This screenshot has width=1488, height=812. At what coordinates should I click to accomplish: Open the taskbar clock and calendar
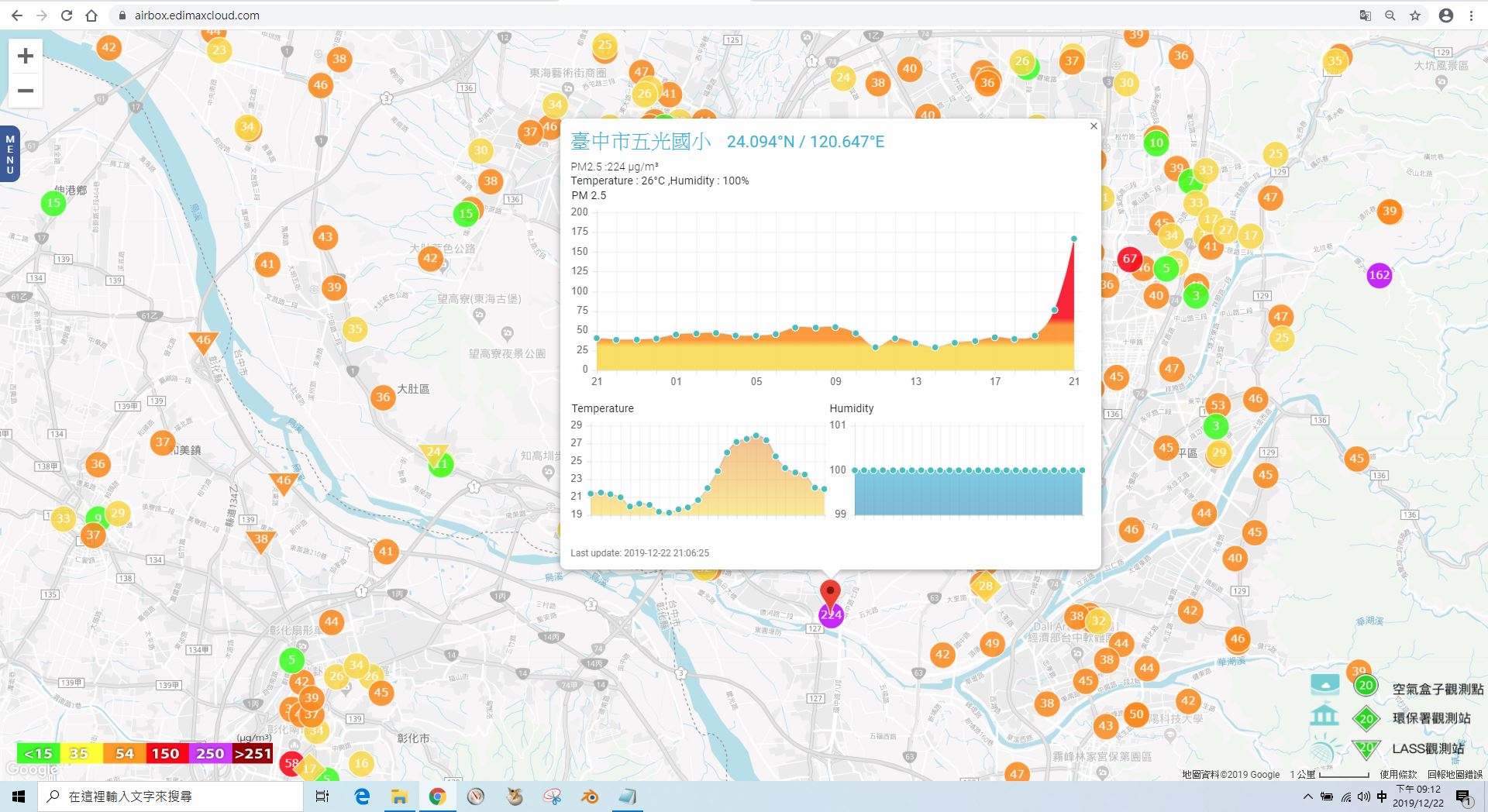(x=1418, y=797)
